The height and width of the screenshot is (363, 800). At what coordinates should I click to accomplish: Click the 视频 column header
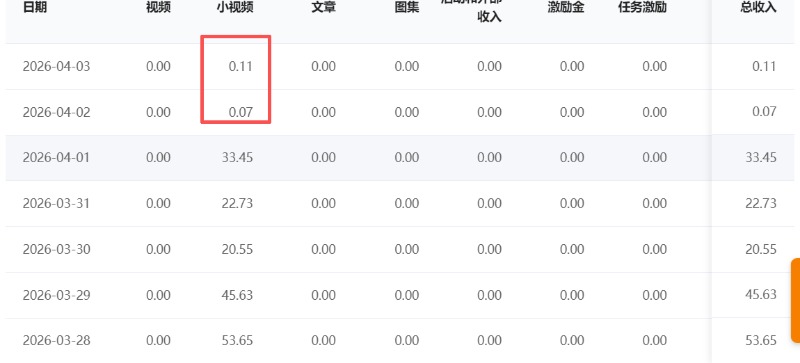click(158, 8)
